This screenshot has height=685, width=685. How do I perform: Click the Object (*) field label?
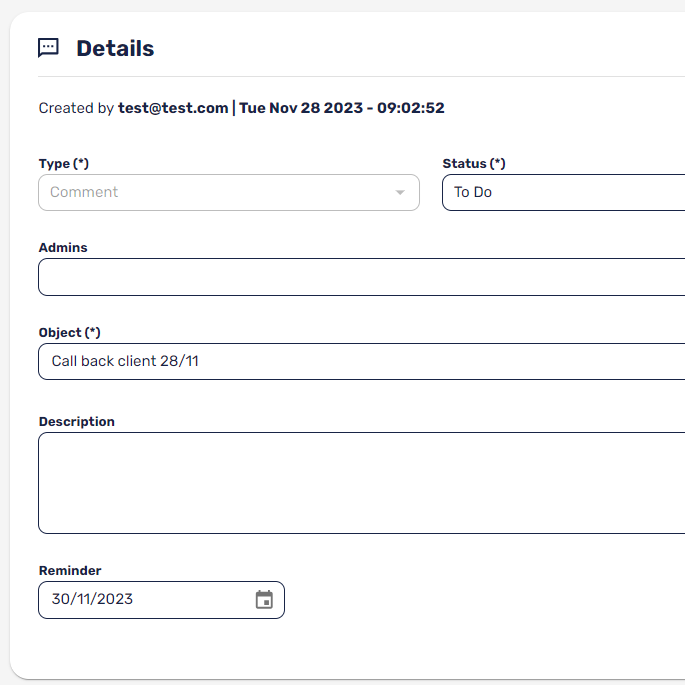point(70,332)
